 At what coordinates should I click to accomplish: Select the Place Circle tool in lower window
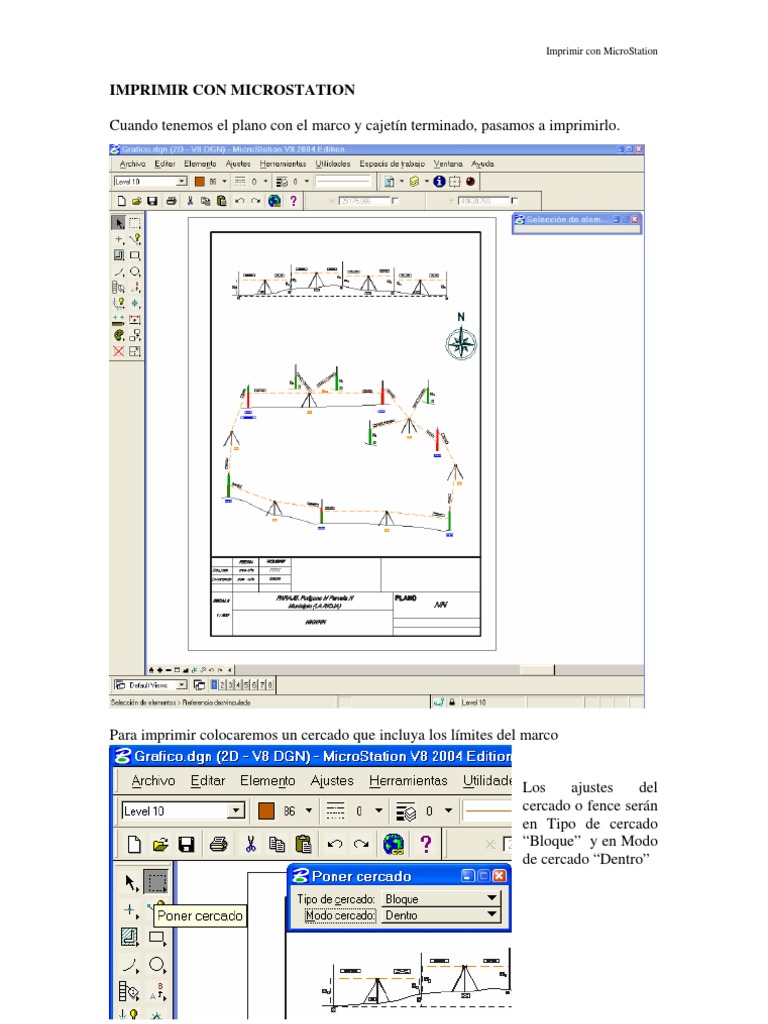(157, 965)
